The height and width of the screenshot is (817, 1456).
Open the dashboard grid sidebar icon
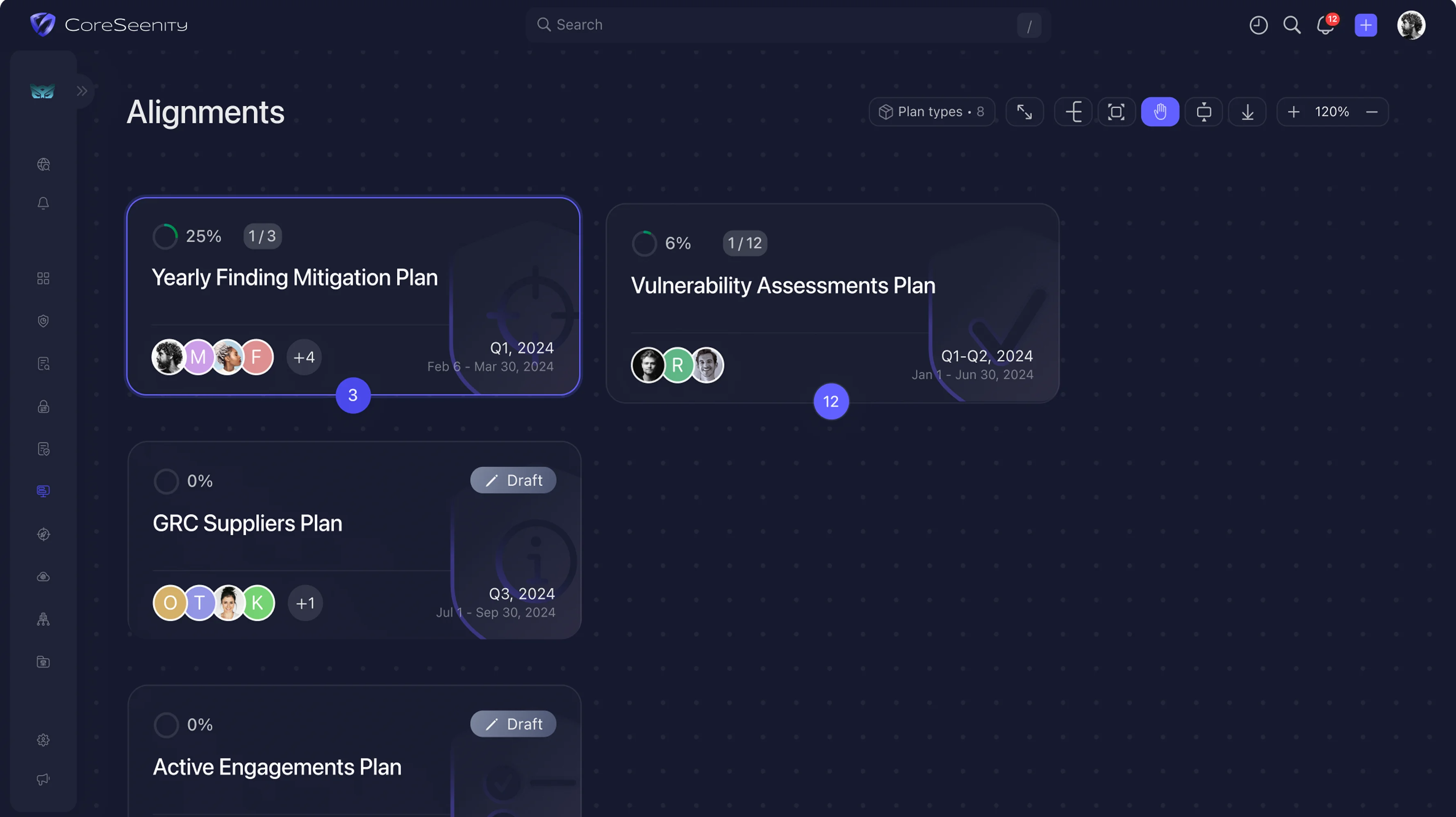pyautogui.click(x=43, y=278)
